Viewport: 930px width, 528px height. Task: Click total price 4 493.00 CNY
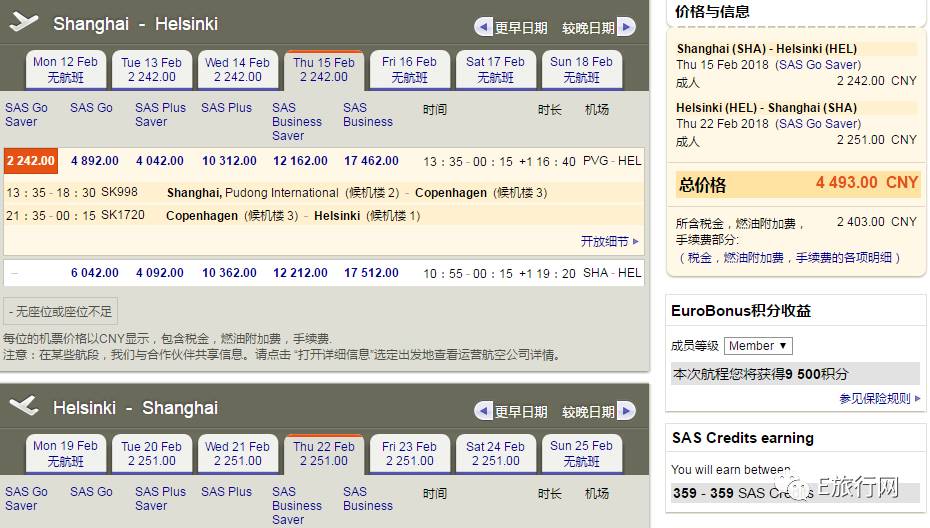[x=867, y=183]
